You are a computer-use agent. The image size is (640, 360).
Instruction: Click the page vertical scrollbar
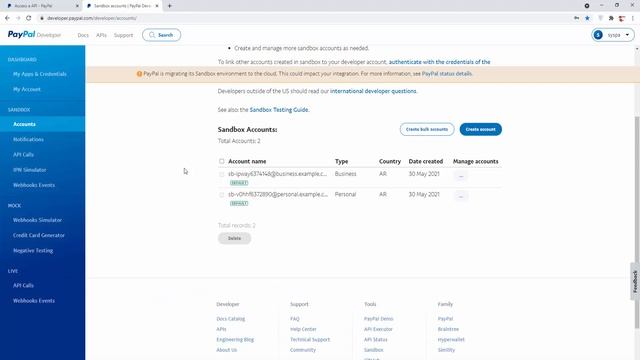[637, 222]
